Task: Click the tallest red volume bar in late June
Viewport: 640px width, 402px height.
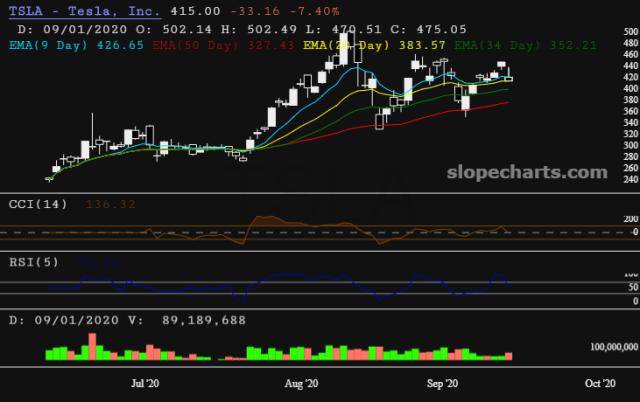Action: pyautogui.click(x=92, y=346)
